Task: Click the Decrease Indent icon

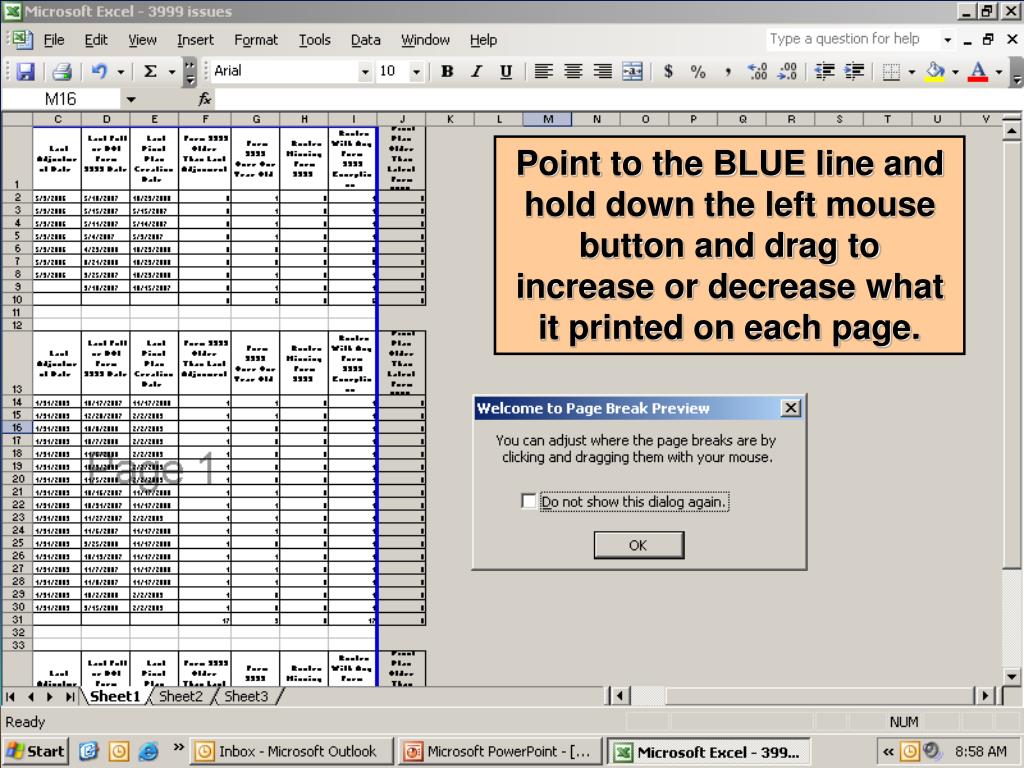Action: click(825, 71)
